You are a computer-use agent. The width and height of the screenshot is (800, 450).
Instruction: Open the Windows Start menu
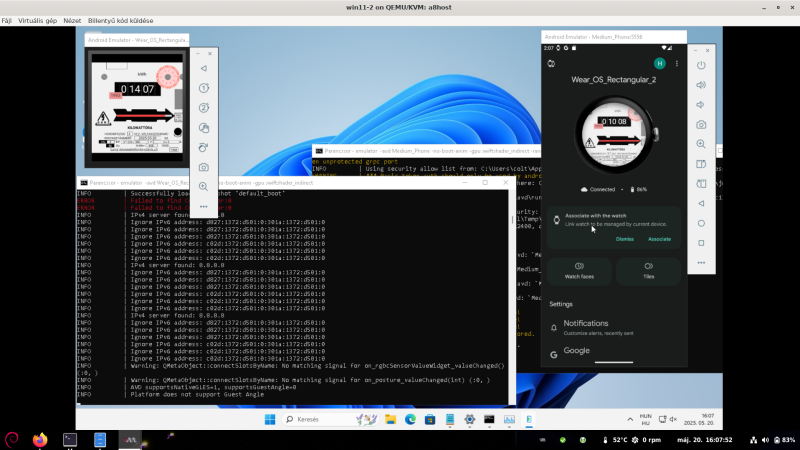click(x=270, y=419)
